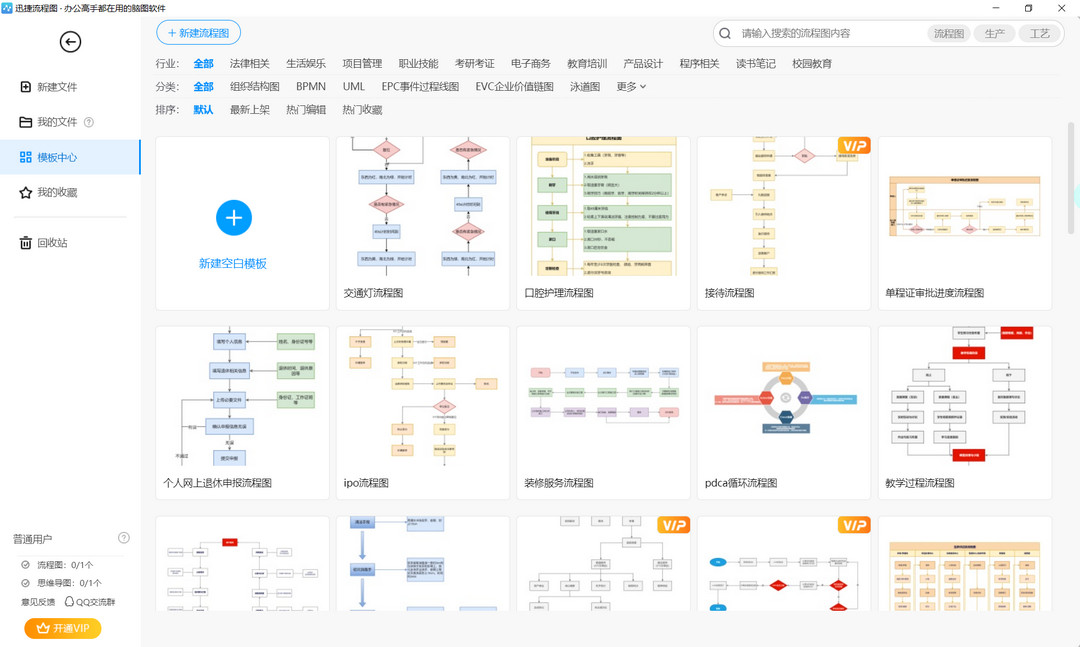This screenshot has height=647, width=1080.
Task: Click the search magnifier icon
Action: (725, 33)
